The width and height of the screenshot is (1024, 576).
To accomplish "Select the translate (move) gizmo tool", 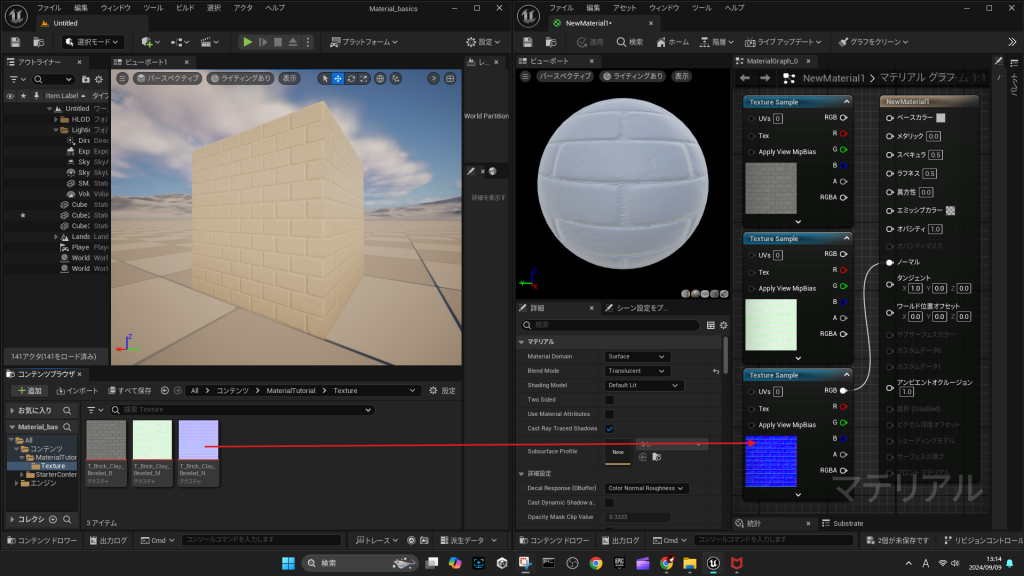I will (x=338, y=78).
